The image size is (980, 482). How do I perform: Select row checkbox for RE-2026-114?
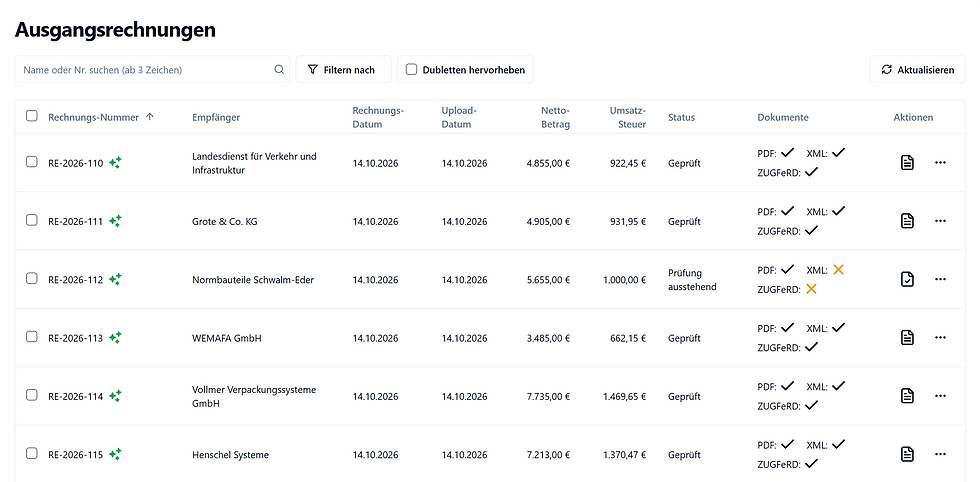coord(31,395)
